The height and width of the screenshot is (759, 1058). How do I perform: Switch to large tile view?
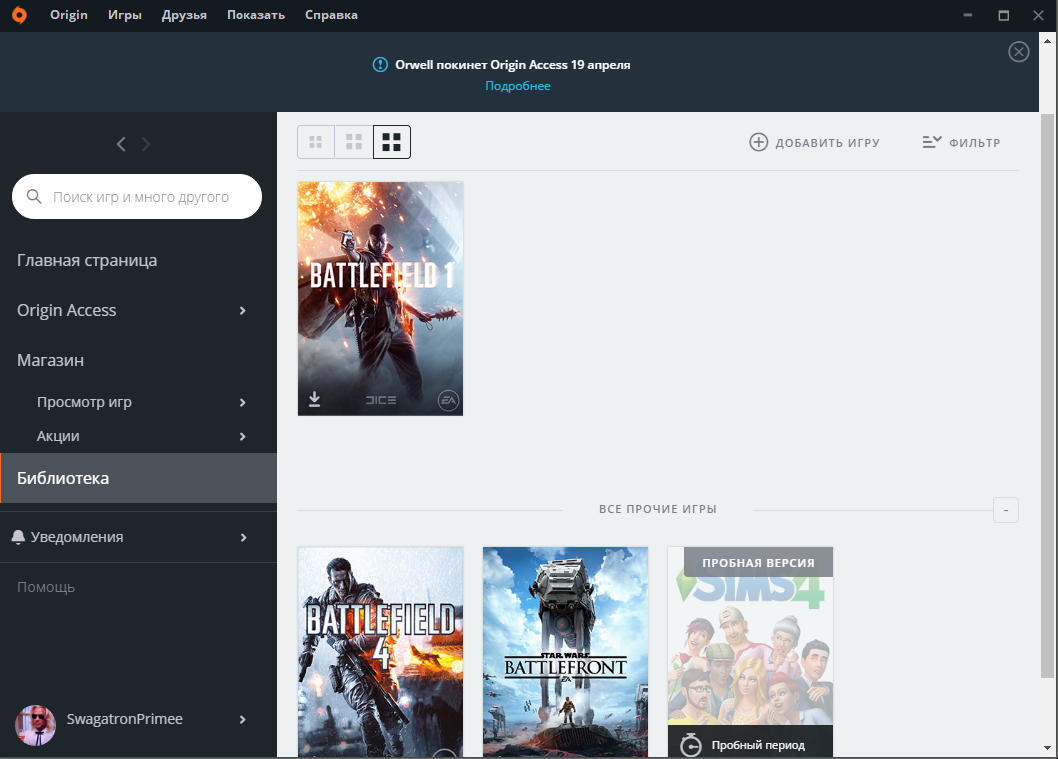pyautogui.click(x=392, y=142)
